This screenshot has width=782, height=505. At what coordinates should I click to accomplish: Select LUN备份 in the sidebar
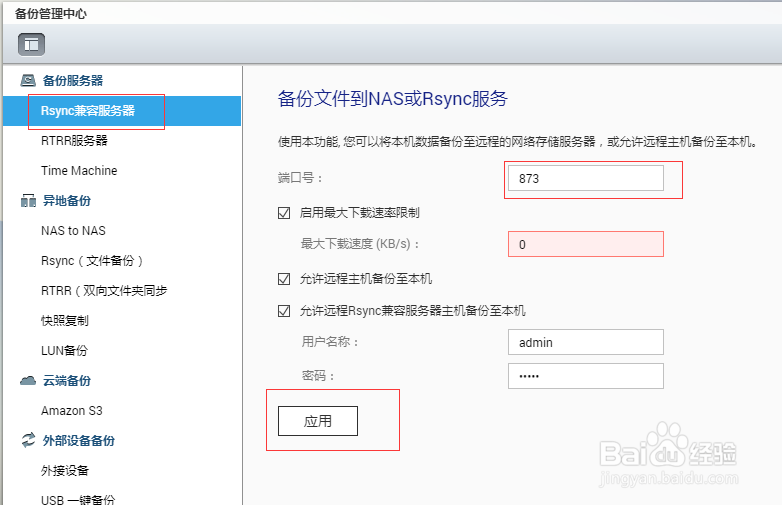coord(64,351)
